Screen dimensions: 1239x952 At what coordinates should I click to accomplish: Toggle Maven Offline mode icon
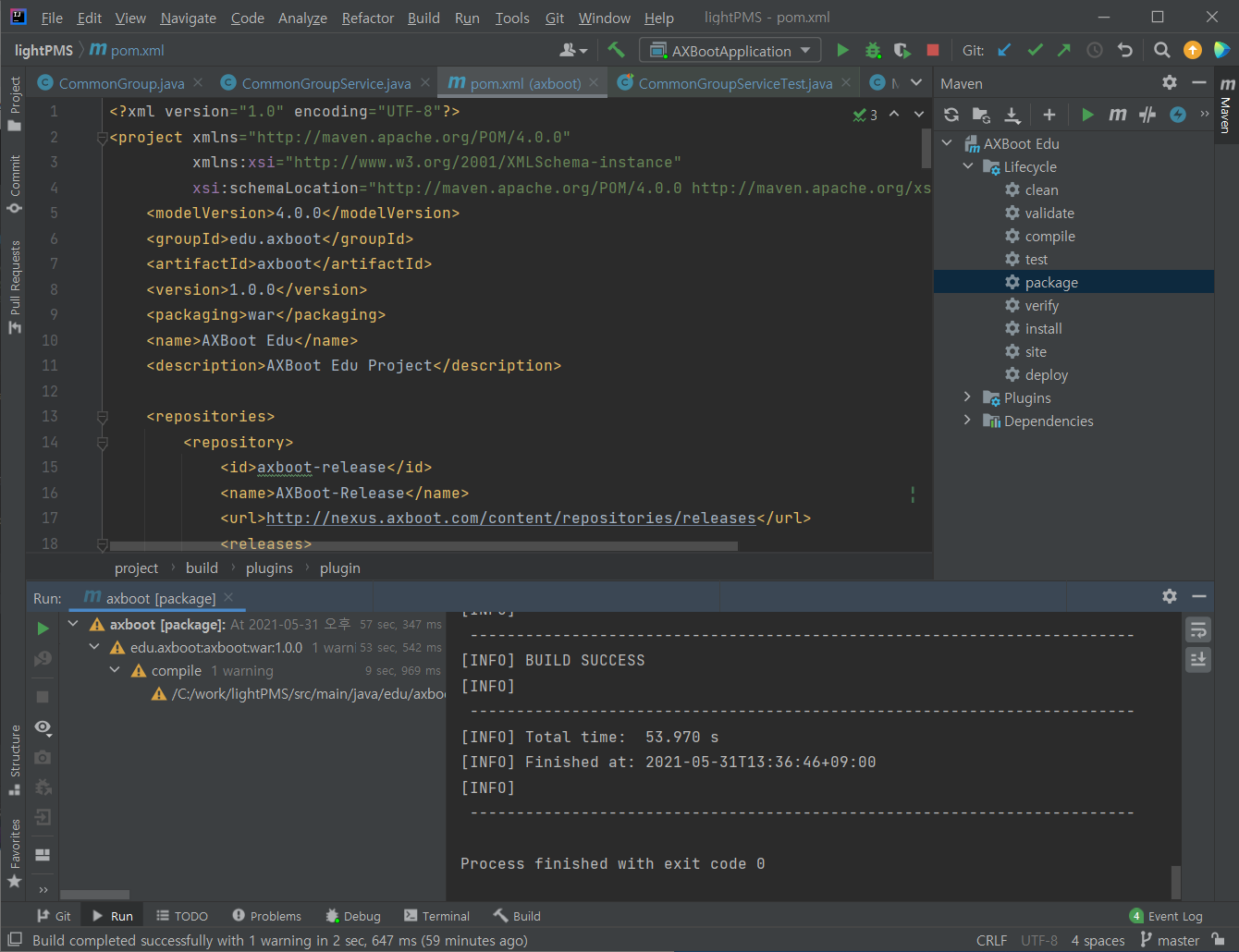click(1147, 115)
